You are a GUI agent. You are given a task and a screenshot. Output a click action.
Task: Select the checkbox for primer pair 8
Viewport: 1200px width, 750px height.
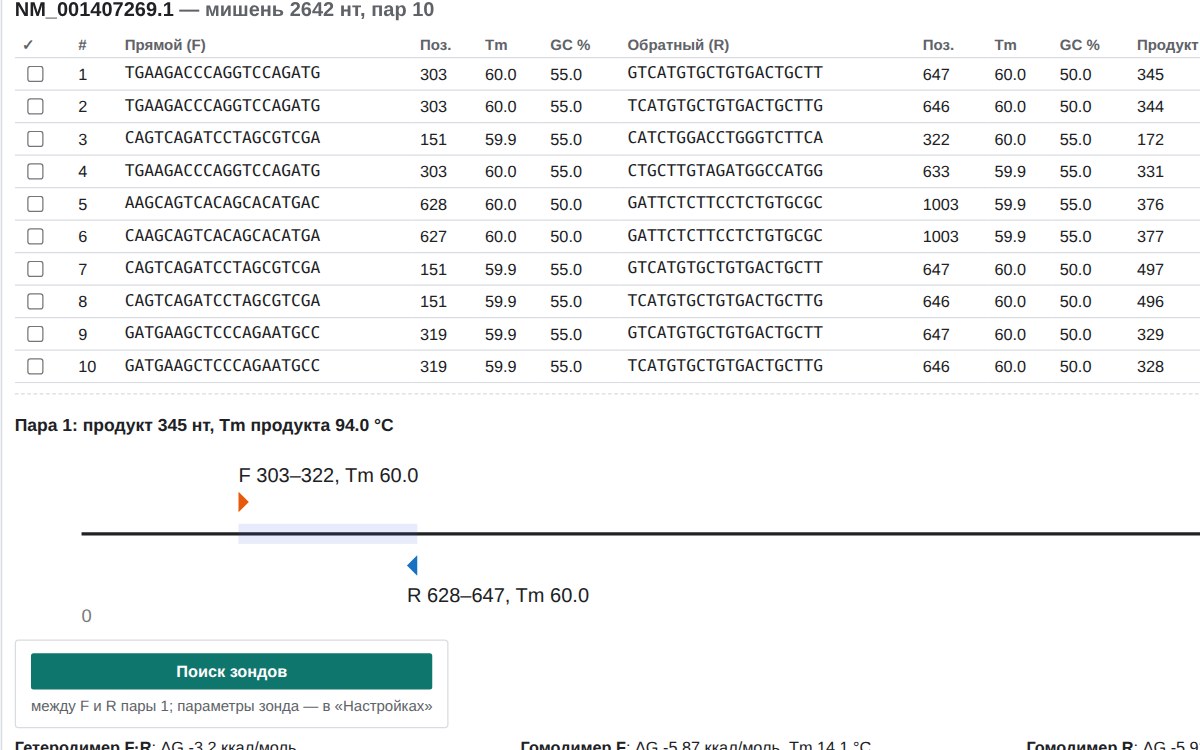pyautogui.click(x=35, y=301)
